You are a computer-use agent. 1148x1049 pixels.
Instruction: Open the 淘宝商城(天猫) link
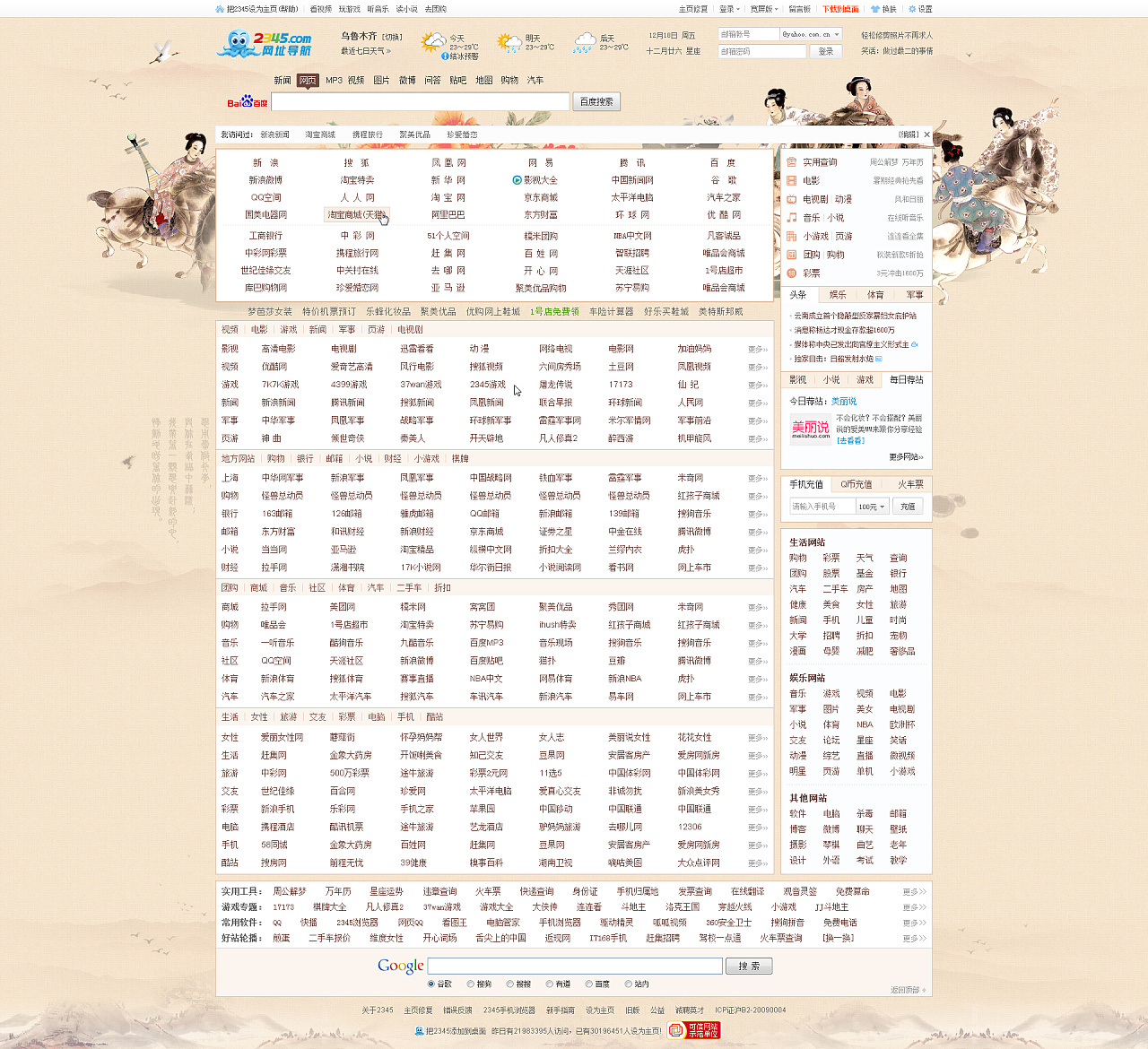point(356,215)
